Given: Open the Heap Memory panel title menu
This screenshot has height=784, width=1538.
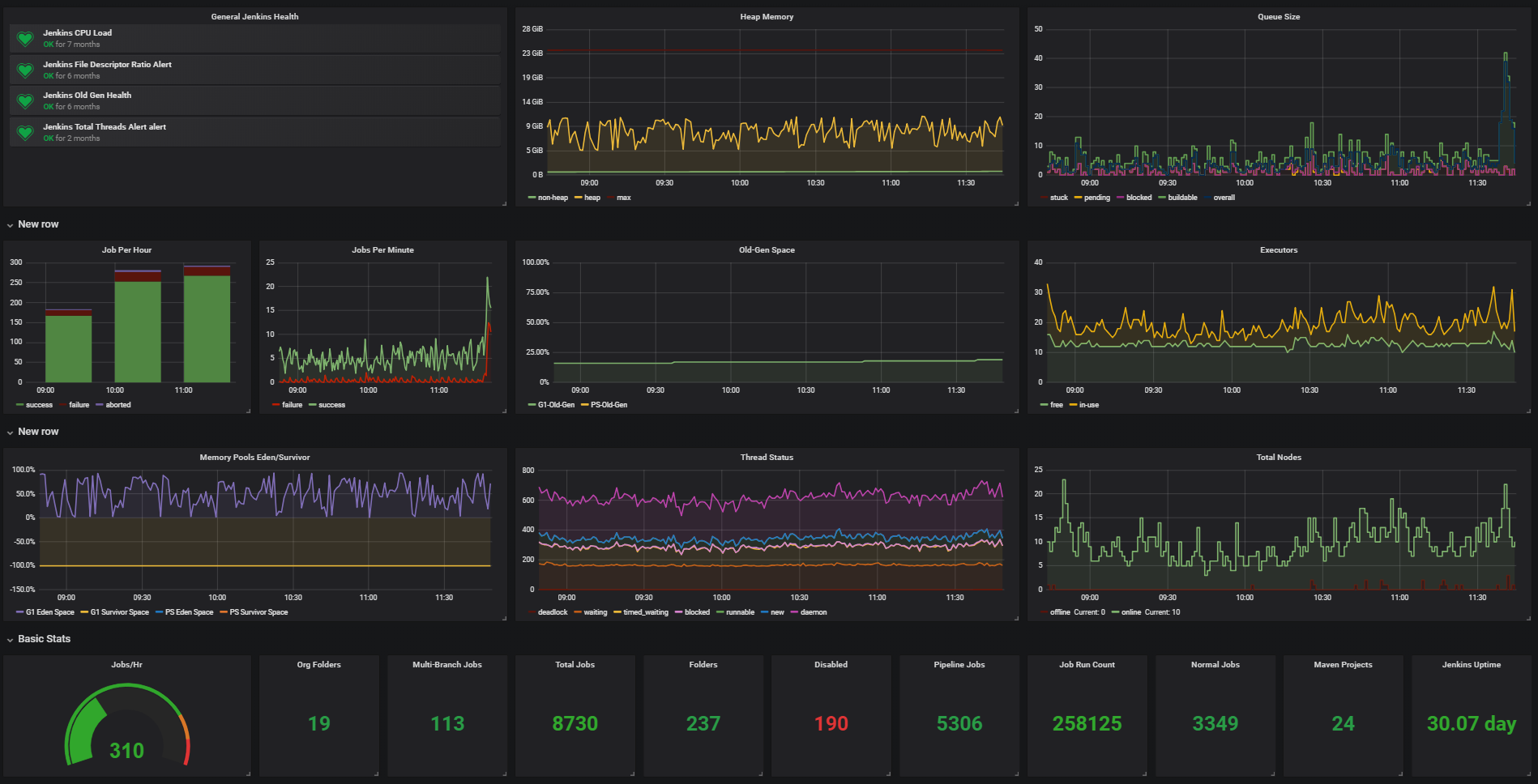Looking at the screenshot, I should pyautogui.click(x=766, y=17).
